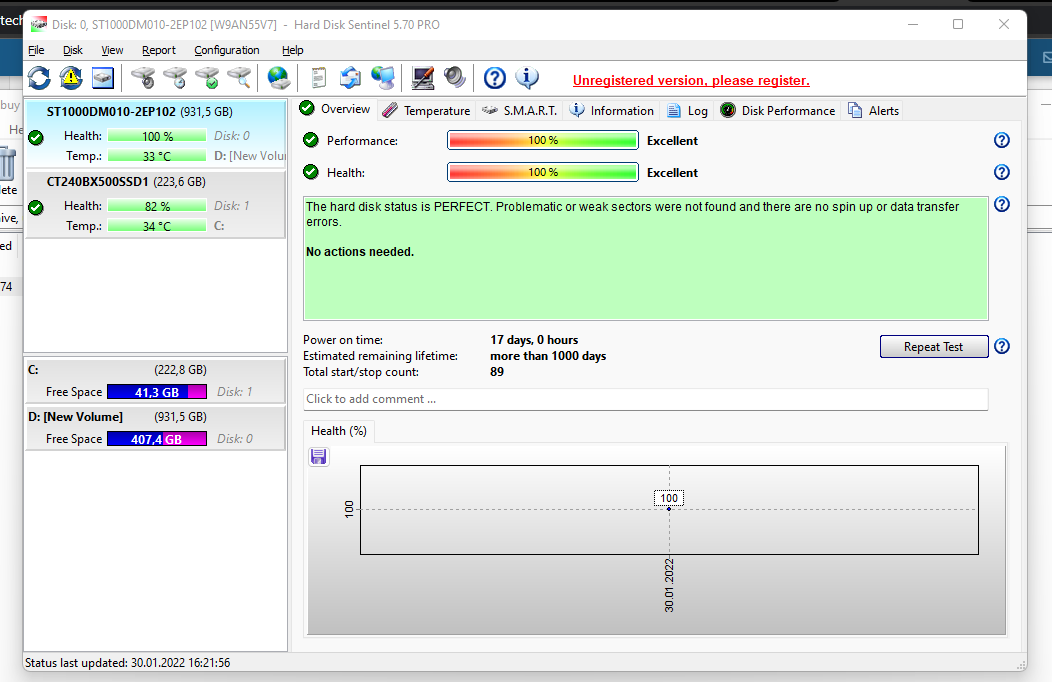The image size is (1052, 682).
Task: Select the CT240BX500SSD1 disk entry
Action: pyautogui.click(x=156, y=205)
